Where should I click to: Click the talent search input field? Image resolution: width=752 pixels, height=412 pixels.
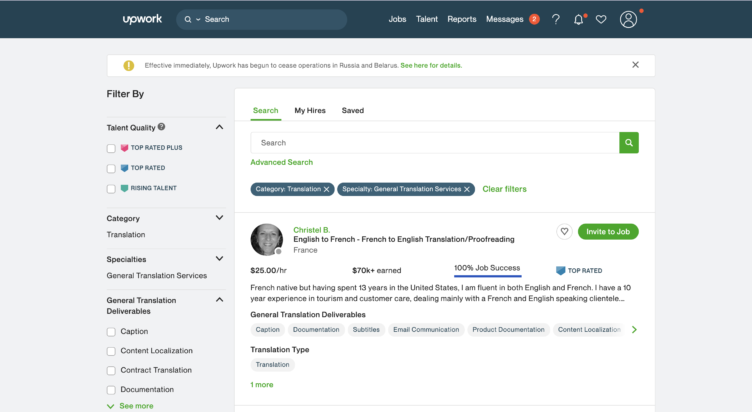(x=434, y=143)
